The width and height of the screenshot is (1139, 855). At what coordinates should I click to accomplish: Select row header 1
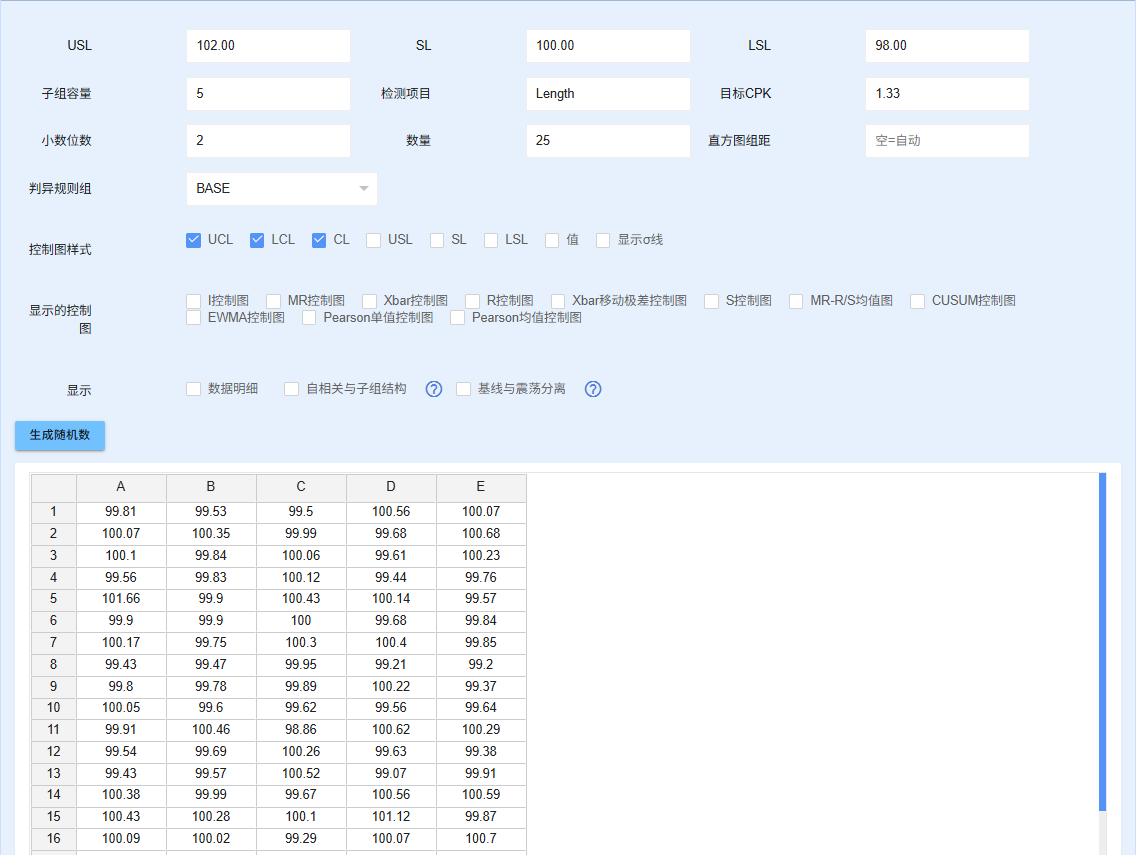pos(54,512)
